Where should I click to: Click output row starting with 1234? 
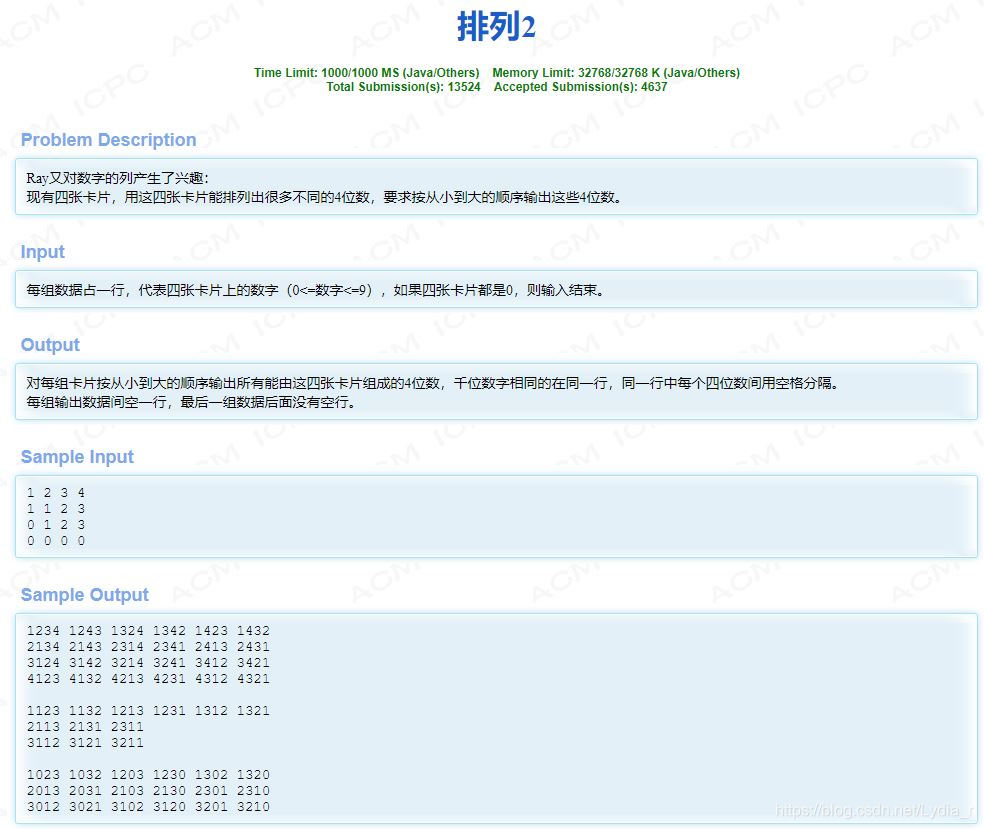click(148, 631)
